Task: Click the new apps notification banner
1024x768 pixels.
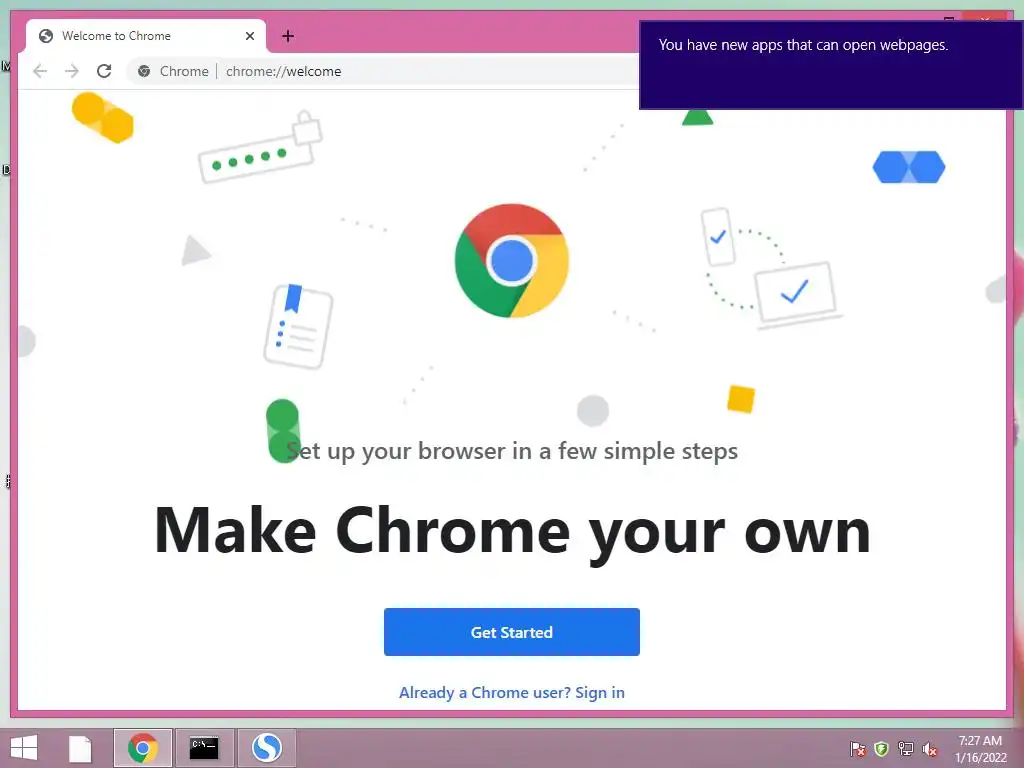Action: point(830,65)
